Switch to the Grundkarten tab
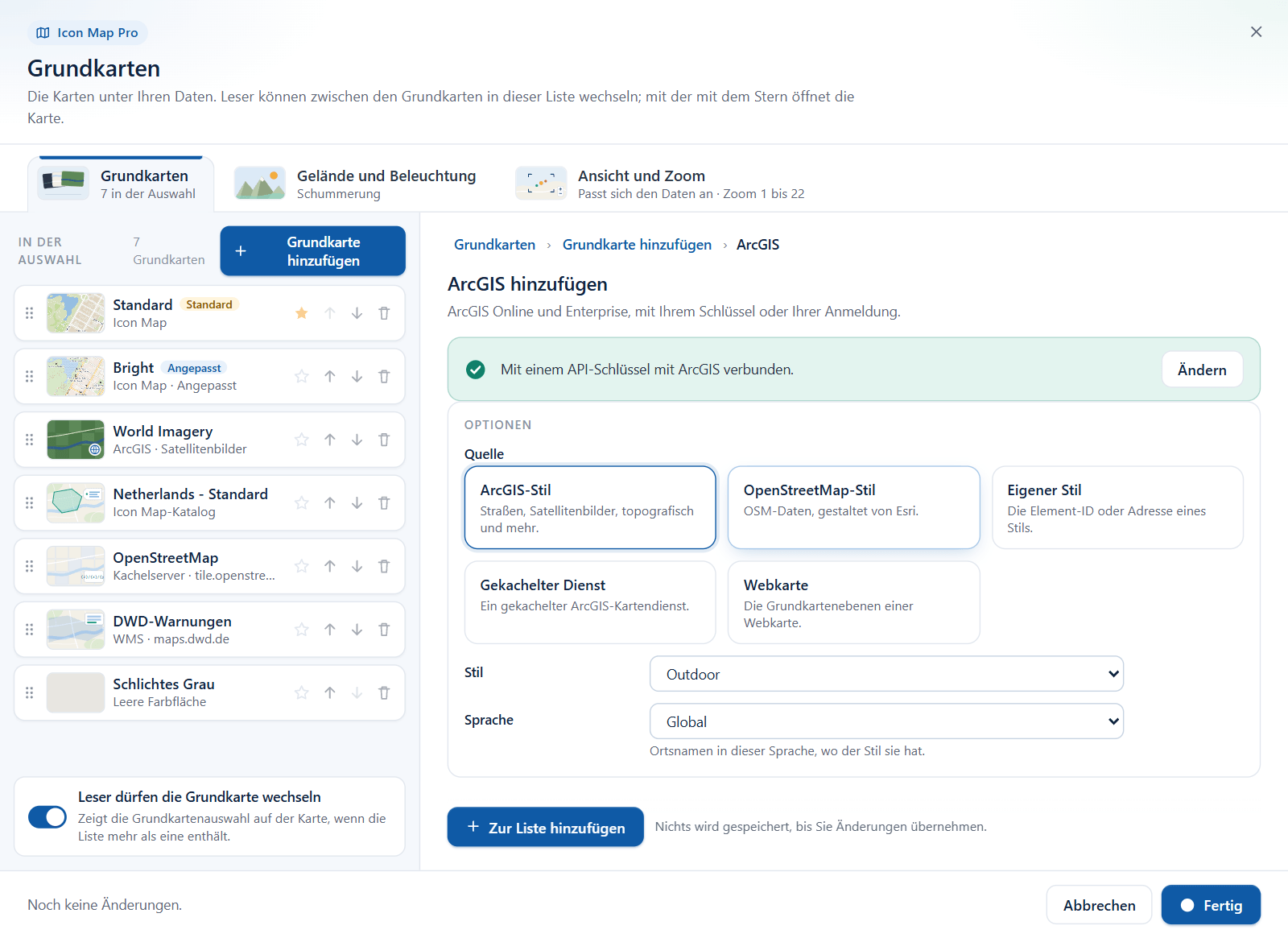This screenshot has height=938, width=1288. tap(121, 184)
